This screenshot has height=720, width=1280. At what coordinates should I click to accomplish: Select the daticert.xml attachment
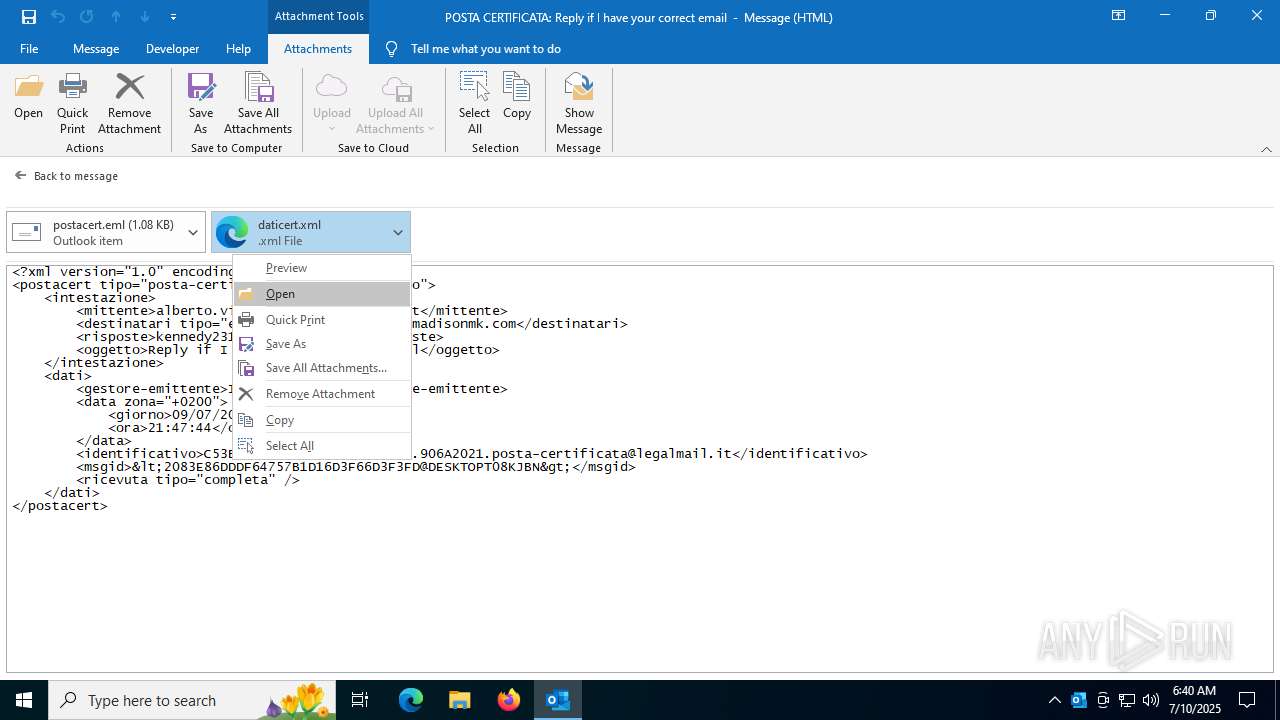pyautogui.click(x=298, y=232)
